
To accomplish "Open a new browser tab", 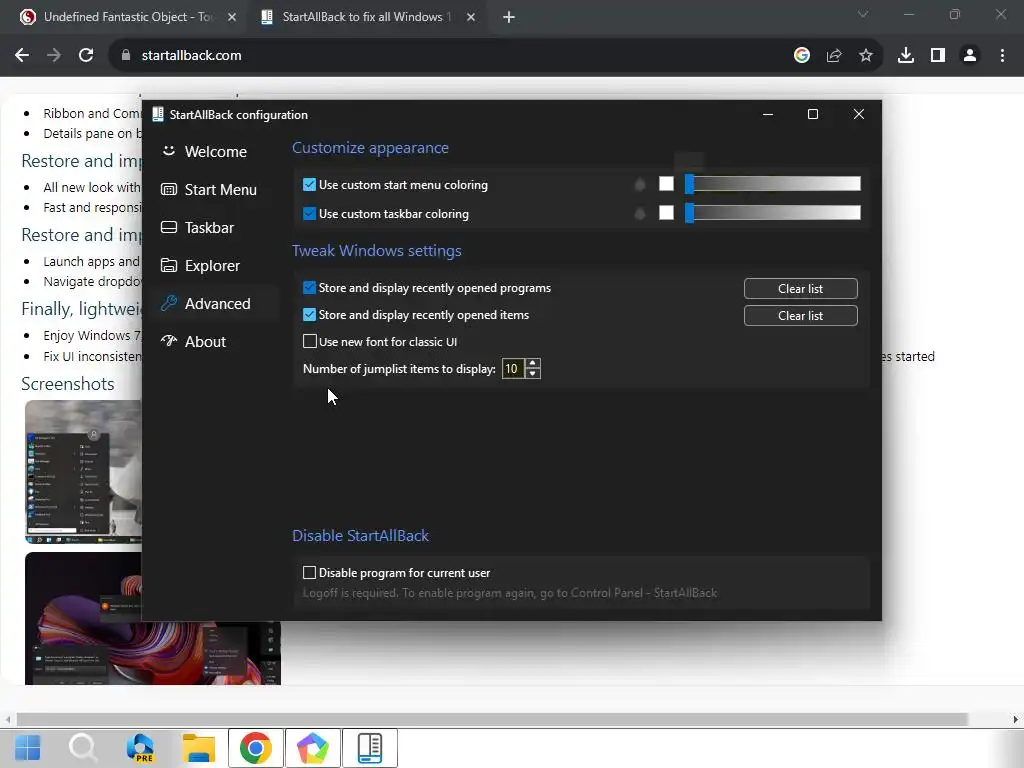I will tap(509, 17).
